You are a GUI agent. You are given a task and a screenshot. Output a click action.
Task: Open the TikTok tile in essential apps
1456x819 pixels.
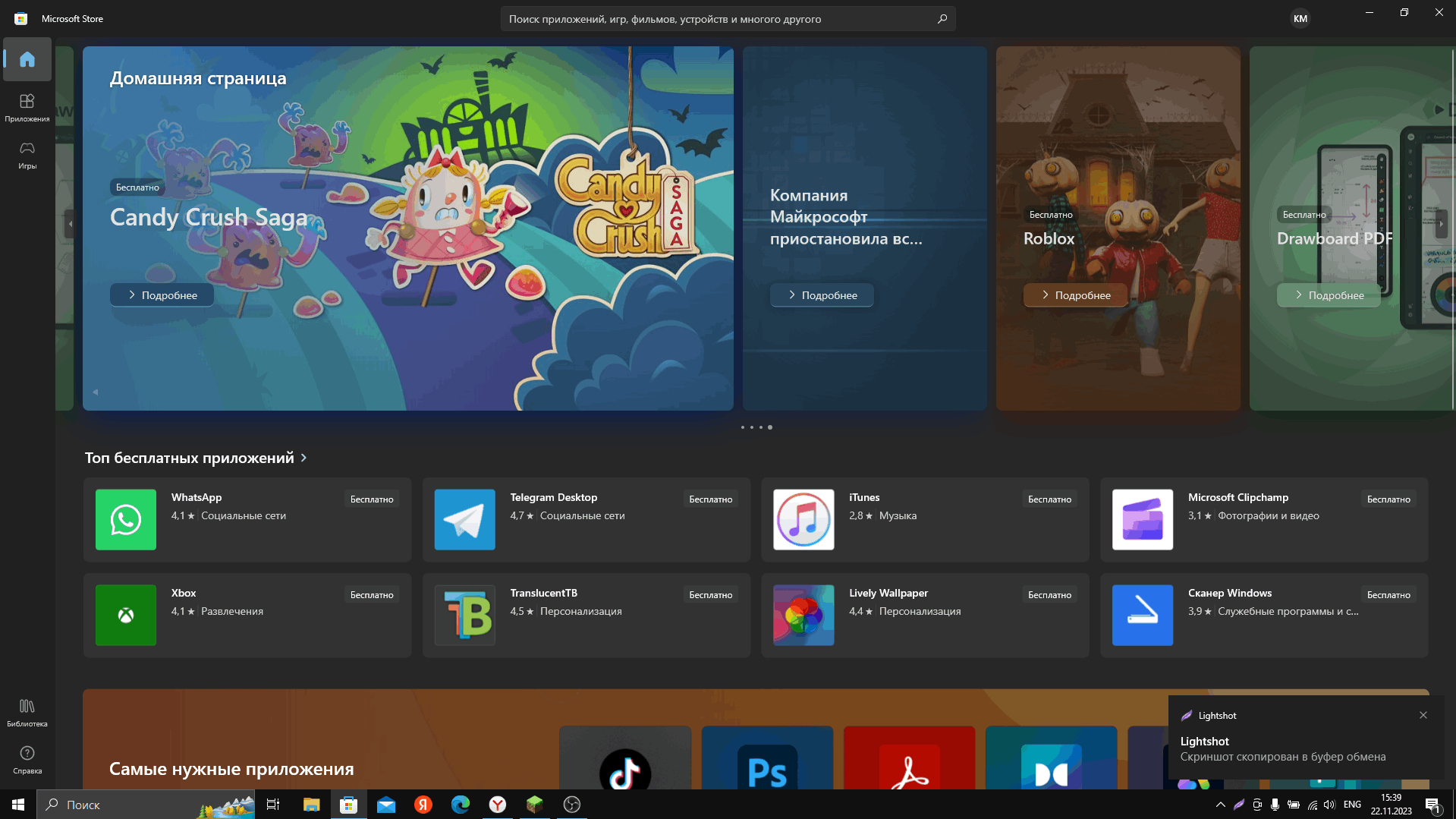[625, 758]
